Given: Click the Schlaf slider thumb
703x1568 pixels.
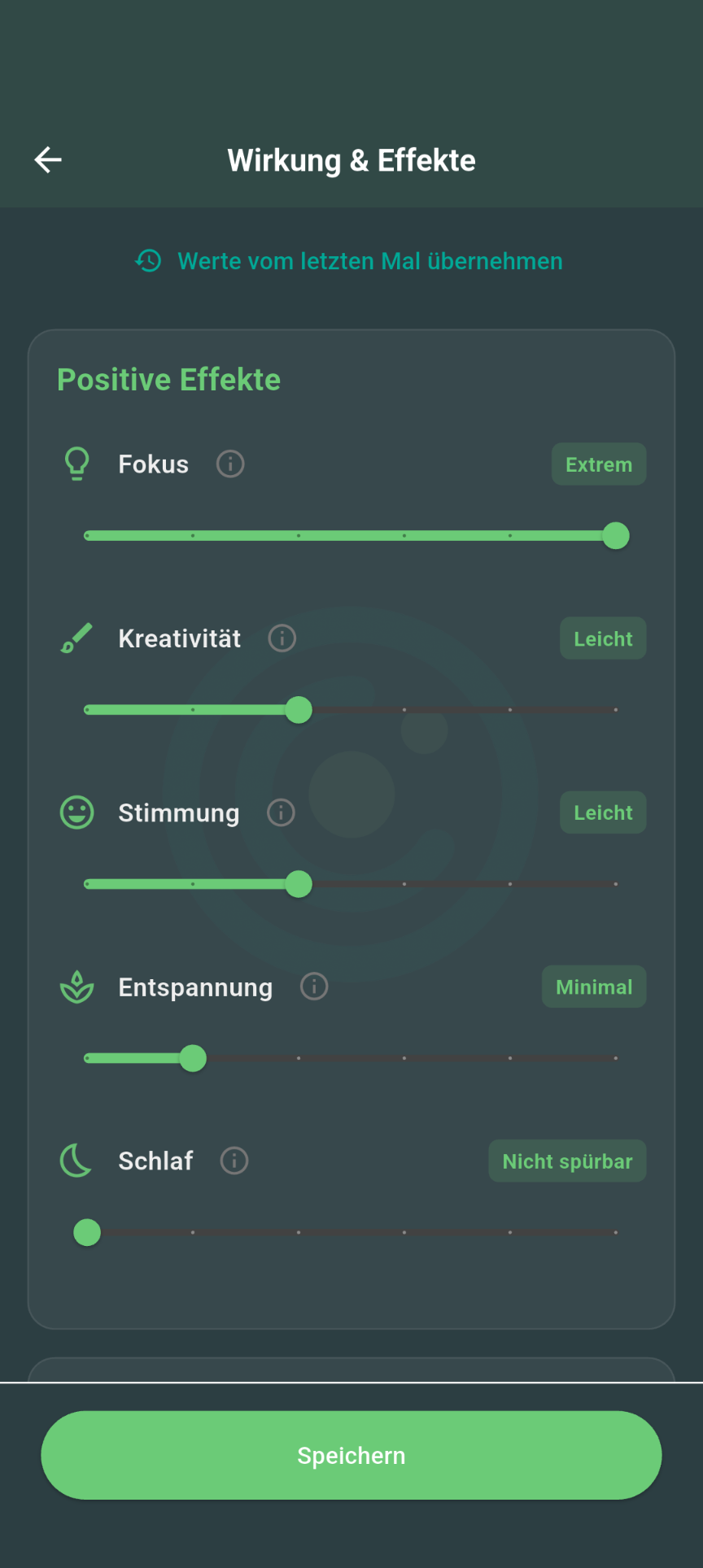Looking at the screenshot, I should [x=87, y=1232].
